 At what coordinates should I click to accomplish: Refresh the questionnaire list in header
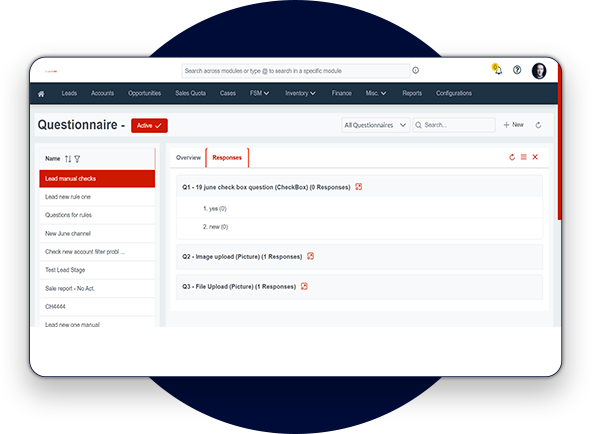tap(538, 125)
